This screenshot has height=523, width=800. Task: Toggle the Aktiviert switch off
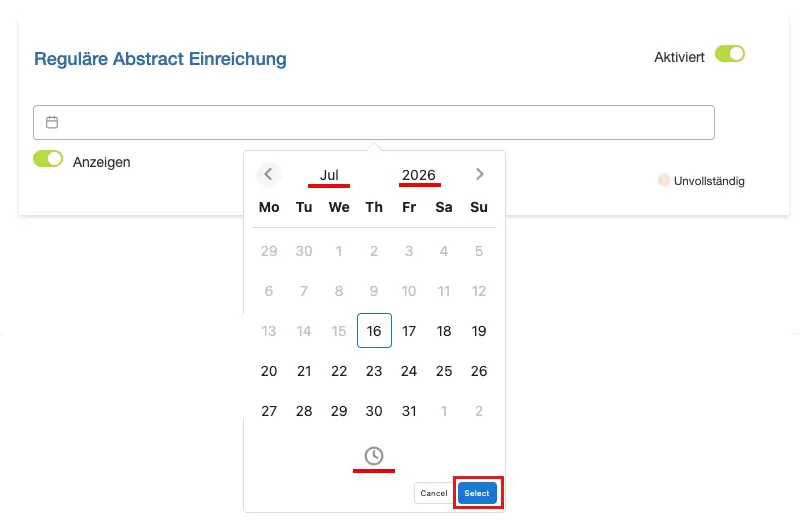point(730,54)
